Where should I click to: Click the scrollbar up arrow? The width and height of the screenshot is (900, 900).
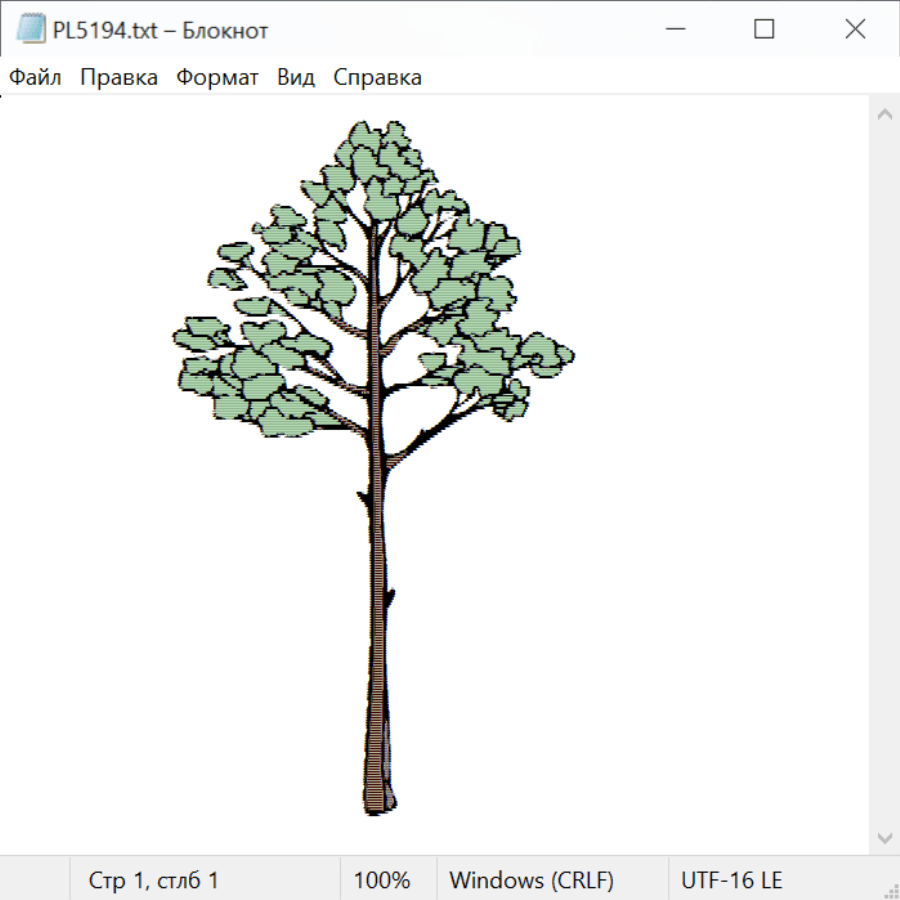coord(884,115)
